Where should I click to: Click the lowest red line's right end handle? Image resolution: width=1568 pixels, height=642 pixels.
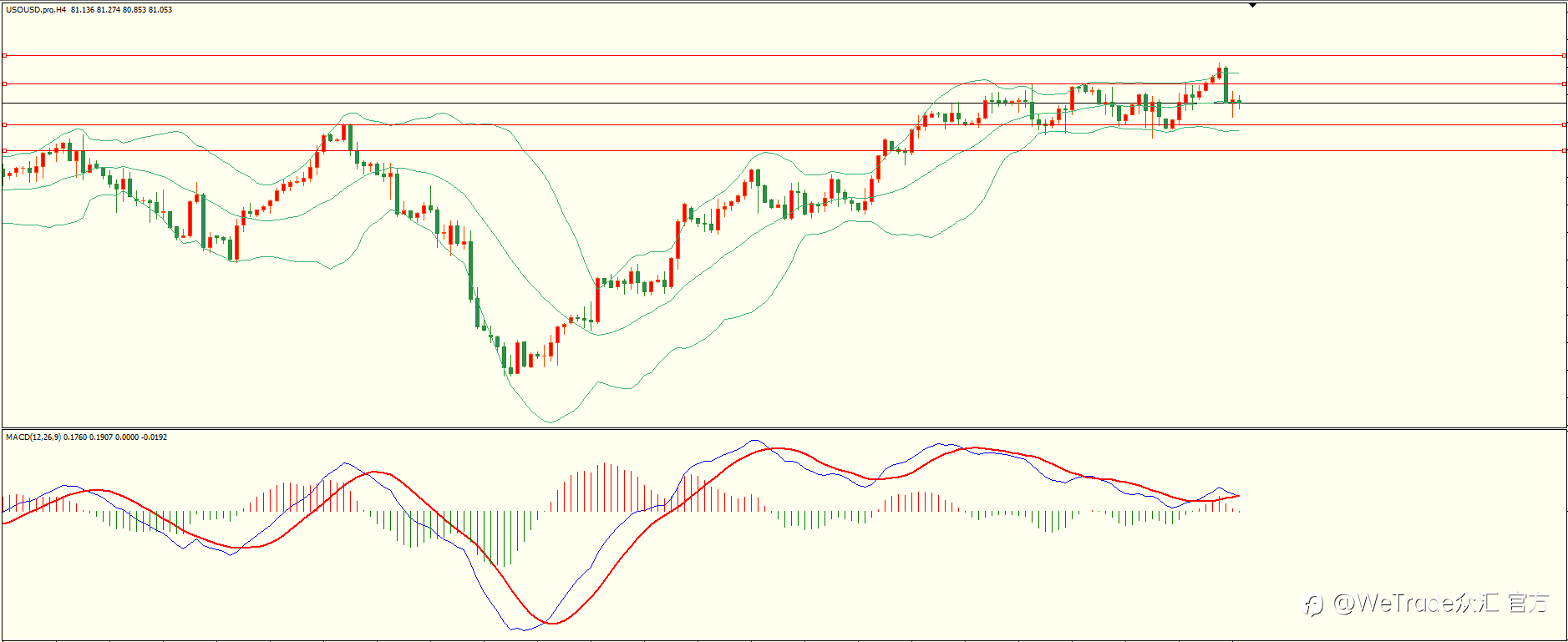1564,151
